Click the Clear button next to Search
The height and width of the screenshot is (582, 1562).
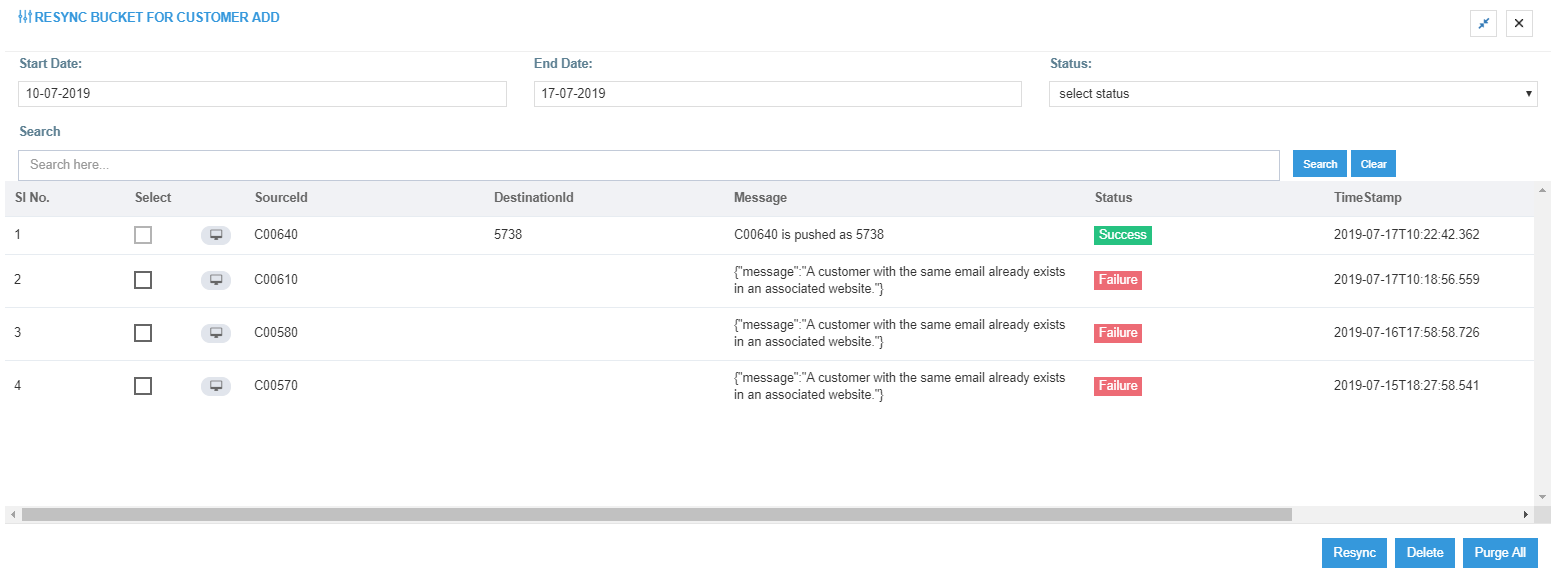(x=1373, y=163)
